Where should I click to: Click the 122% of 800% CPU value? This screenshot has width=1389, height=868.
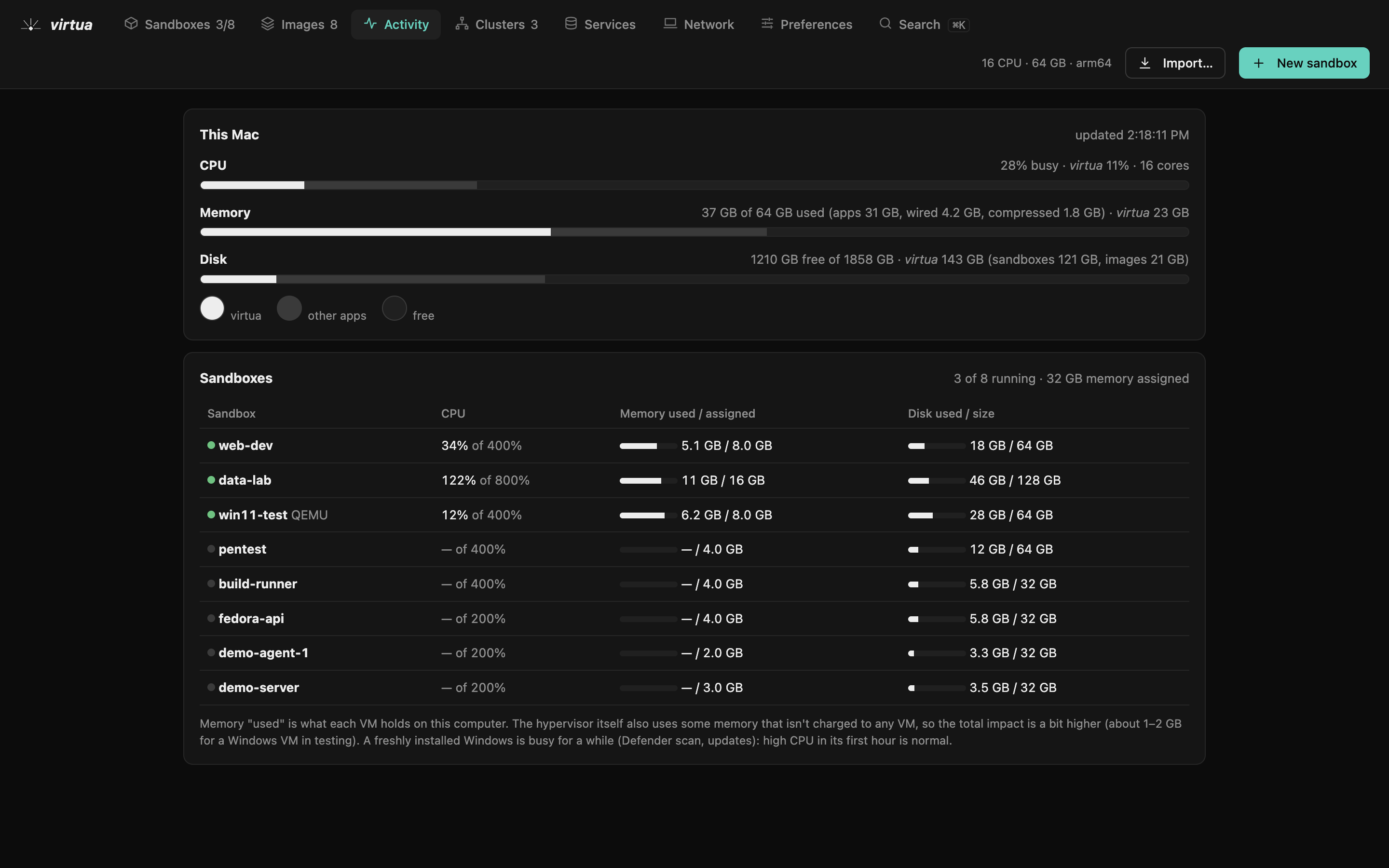[486, 480]
